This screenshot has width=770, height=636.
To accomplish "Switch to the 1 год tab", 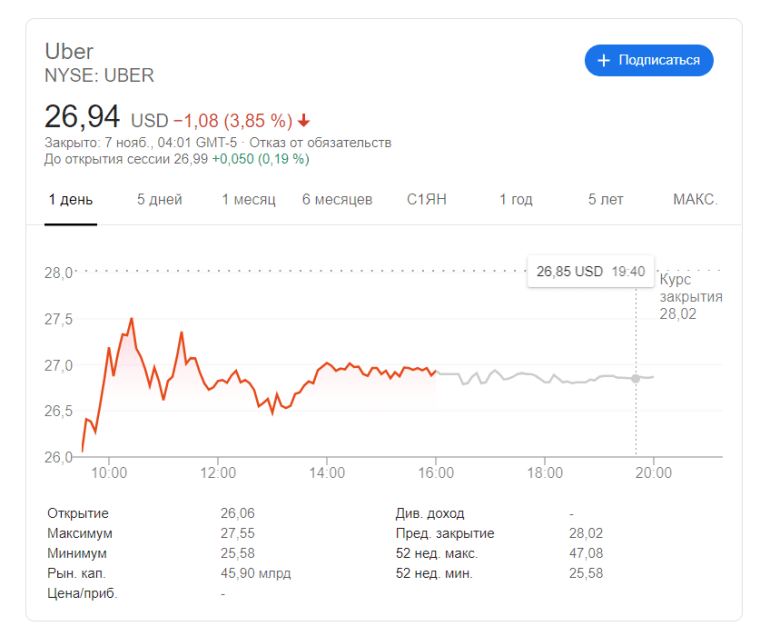I will (516, 200).
